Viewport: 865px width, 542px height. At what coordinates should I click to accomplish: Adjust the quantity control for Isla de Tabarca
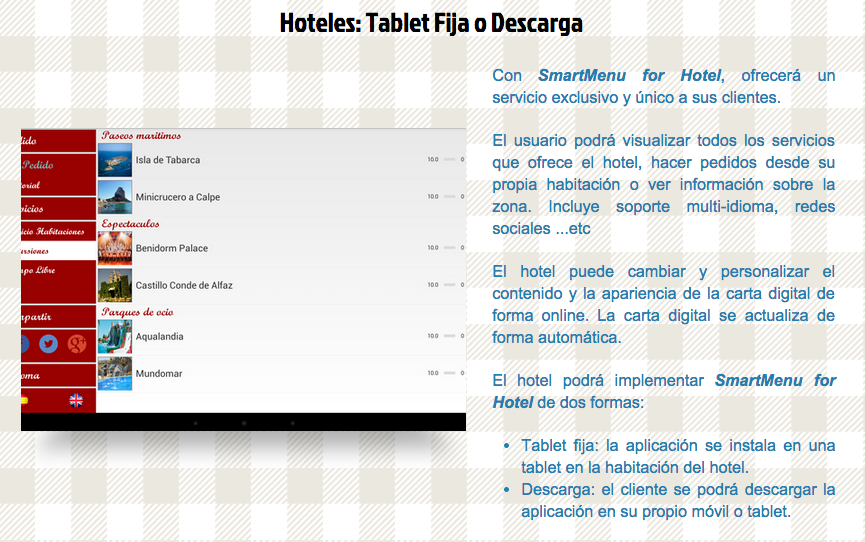point(448,160)
